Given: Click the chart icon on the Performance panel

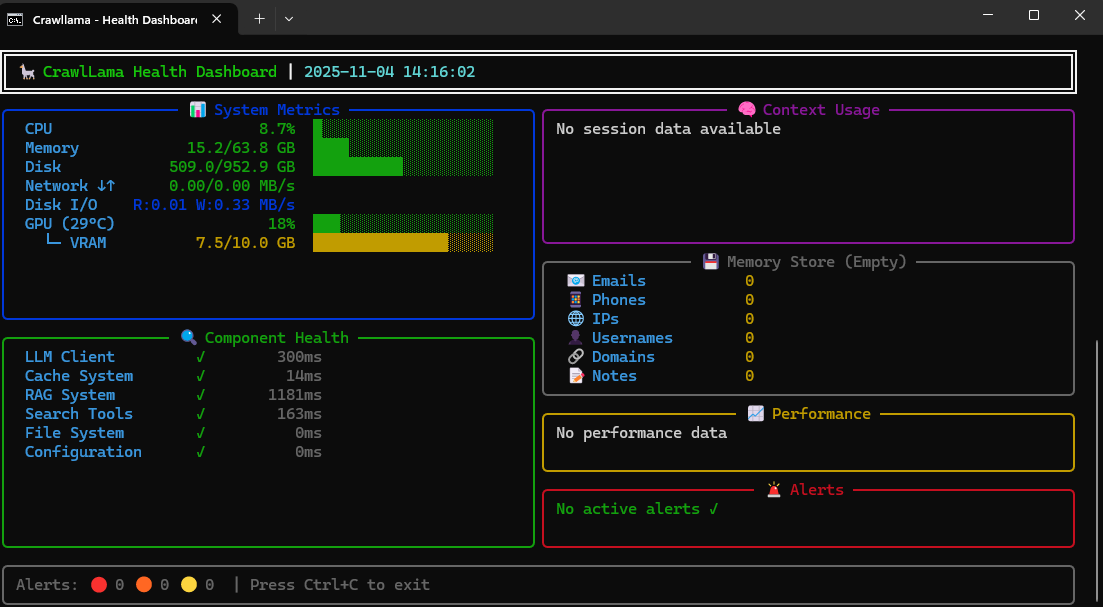Looking at the screenshot, I should (x=754, y=413).
